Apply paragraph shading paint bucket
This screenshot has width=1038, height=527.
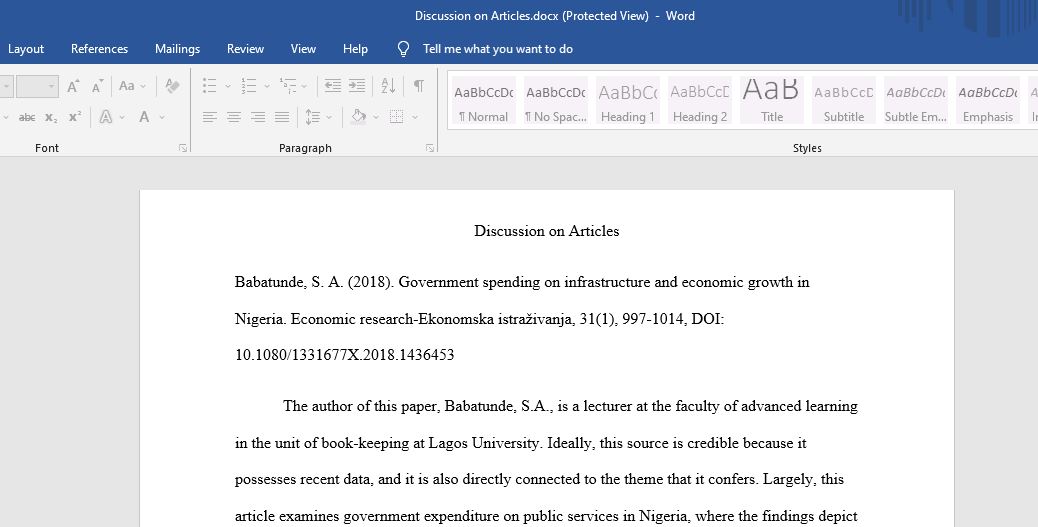[x=358, y=117]
